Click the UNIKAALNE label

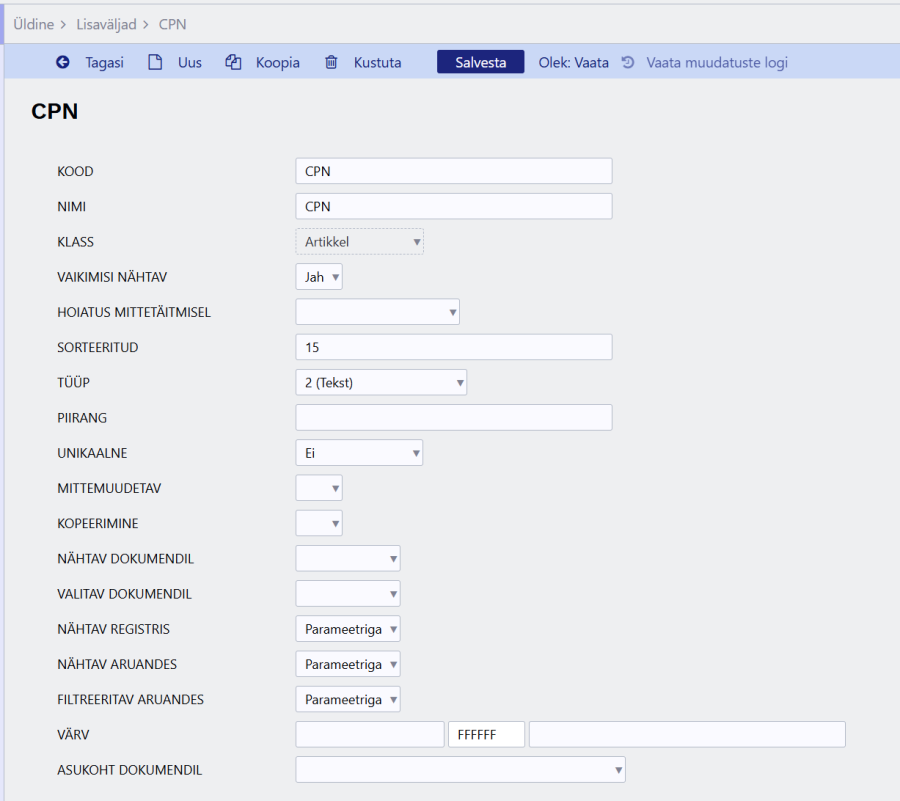(x=92, y=453)
